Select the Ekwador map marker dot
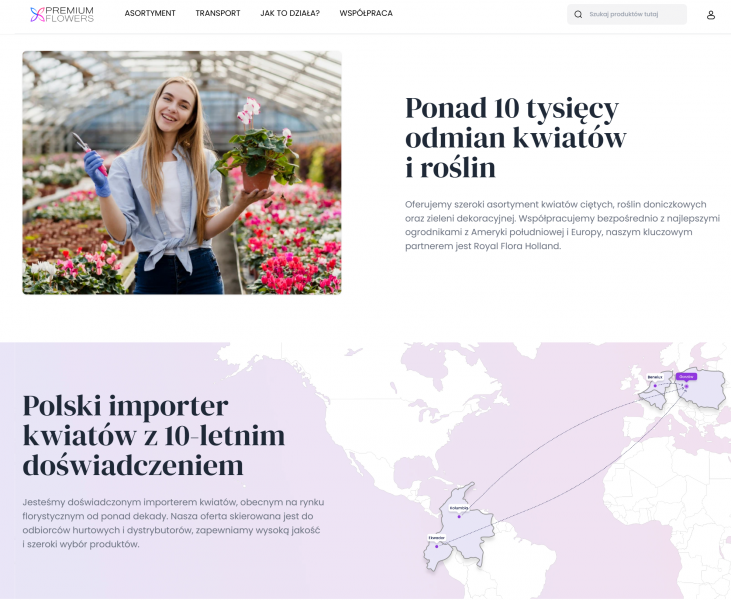Screen dimensions: 731x600 437,546
